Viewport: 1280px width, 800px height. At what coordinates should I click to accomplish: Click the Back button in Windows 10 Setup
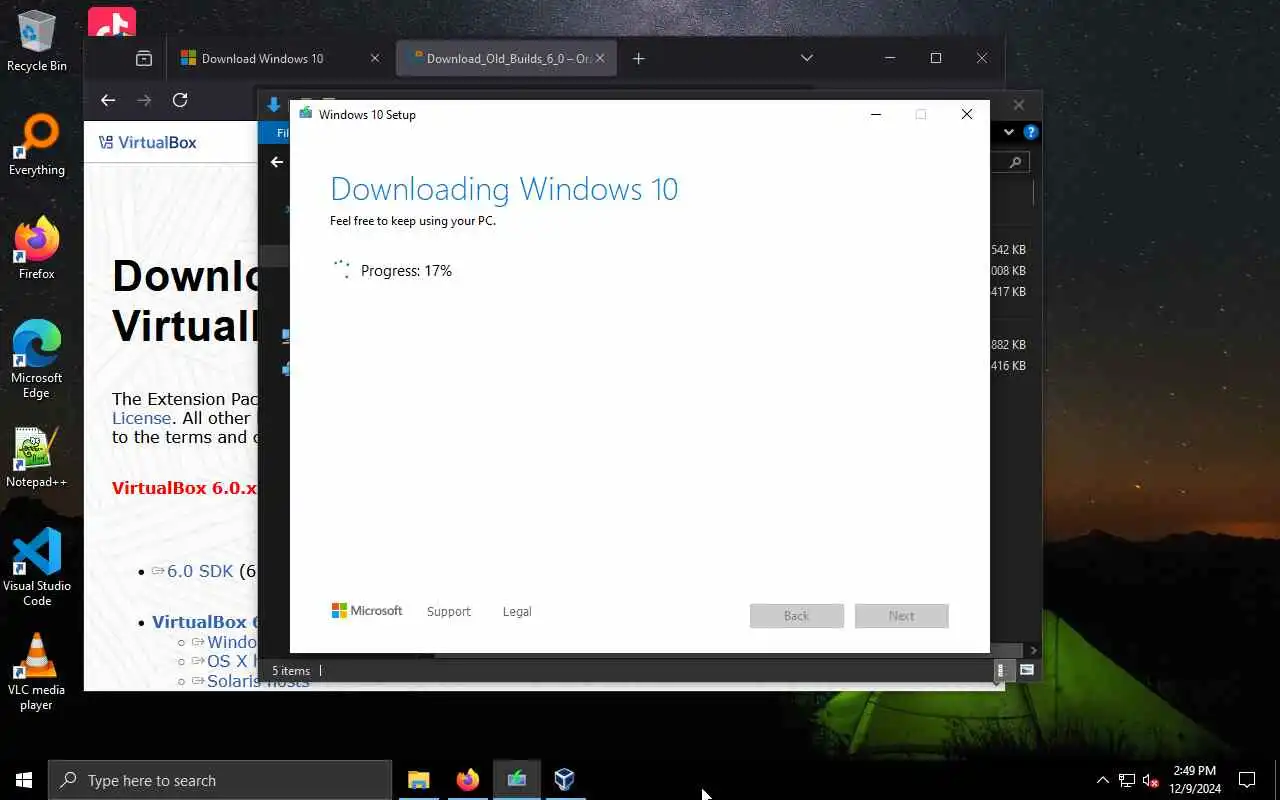coord(797,616)
